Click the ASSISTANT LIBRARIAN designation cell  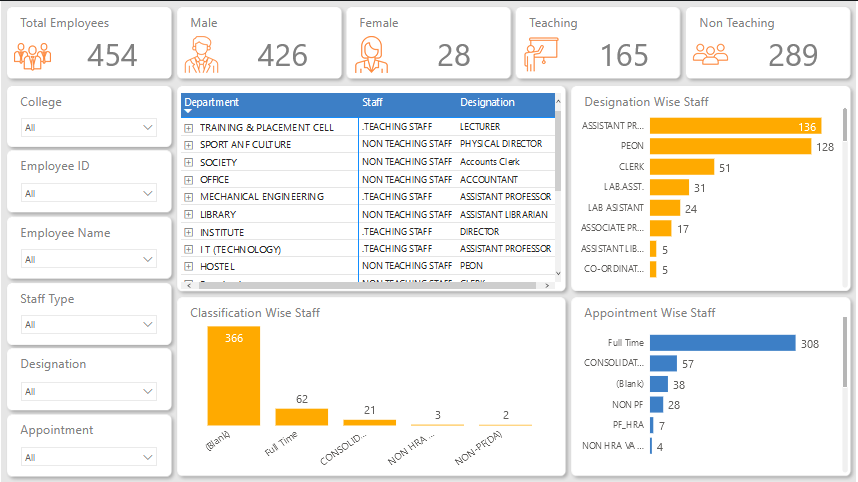click(x=503, y=214)
